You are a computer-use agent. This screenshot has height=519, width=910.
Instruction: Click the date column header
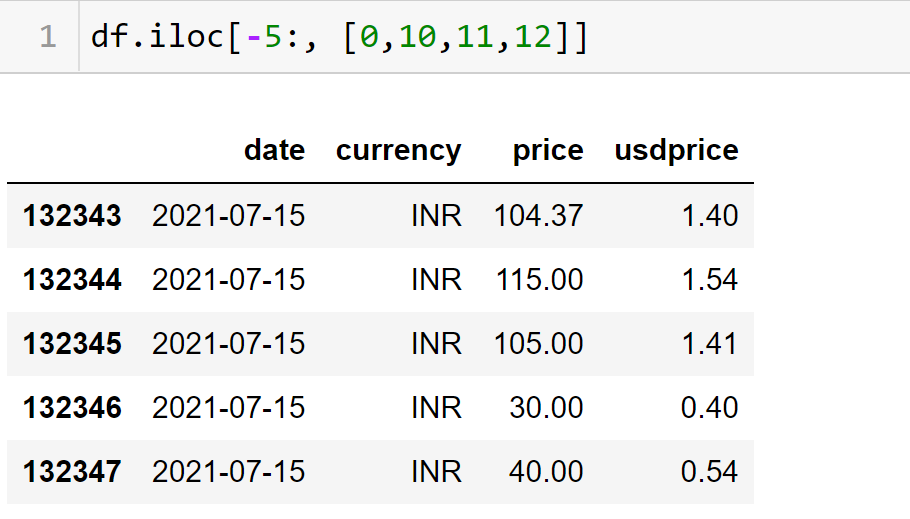pos(274,150)
